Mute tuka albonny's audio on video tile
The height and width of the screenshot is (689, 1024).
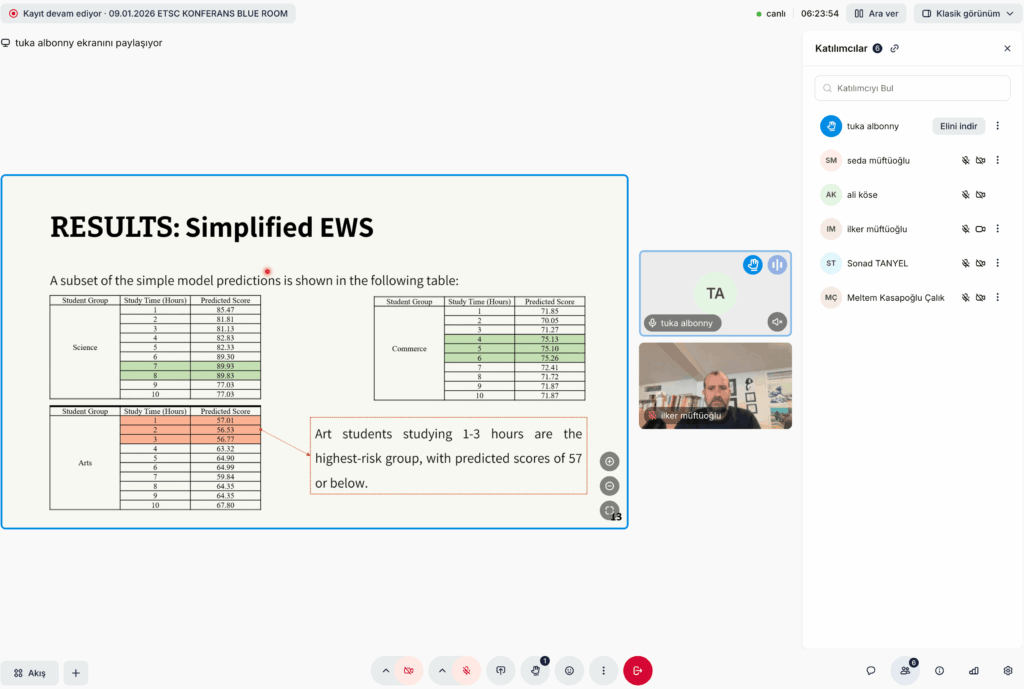point(777,322)
